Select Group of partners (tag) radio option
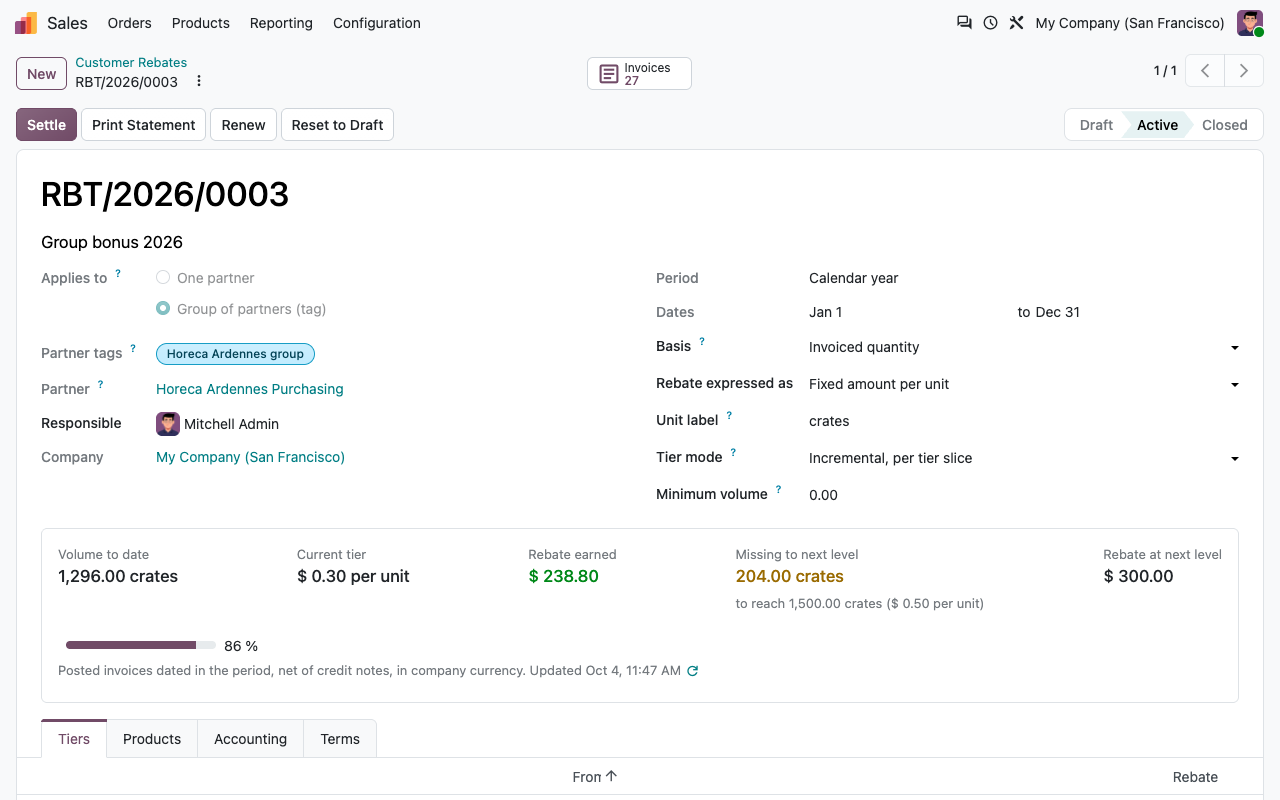The height and width of the screenshot is (800, 1280). tap(163, 309)
